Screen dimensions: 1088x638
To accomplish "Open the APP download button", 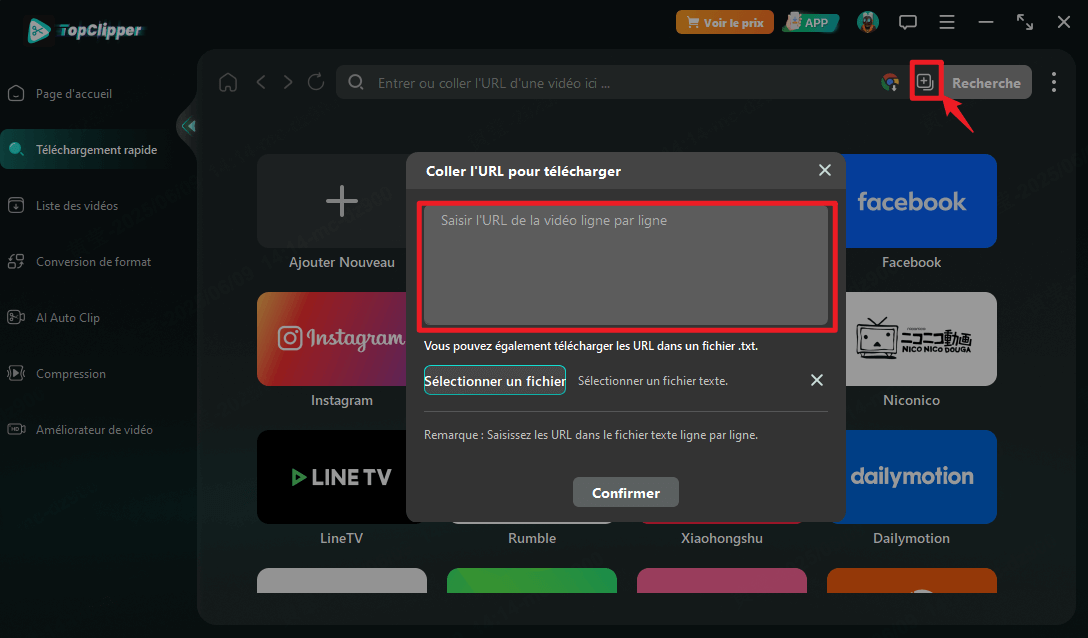I will point(810,22).
